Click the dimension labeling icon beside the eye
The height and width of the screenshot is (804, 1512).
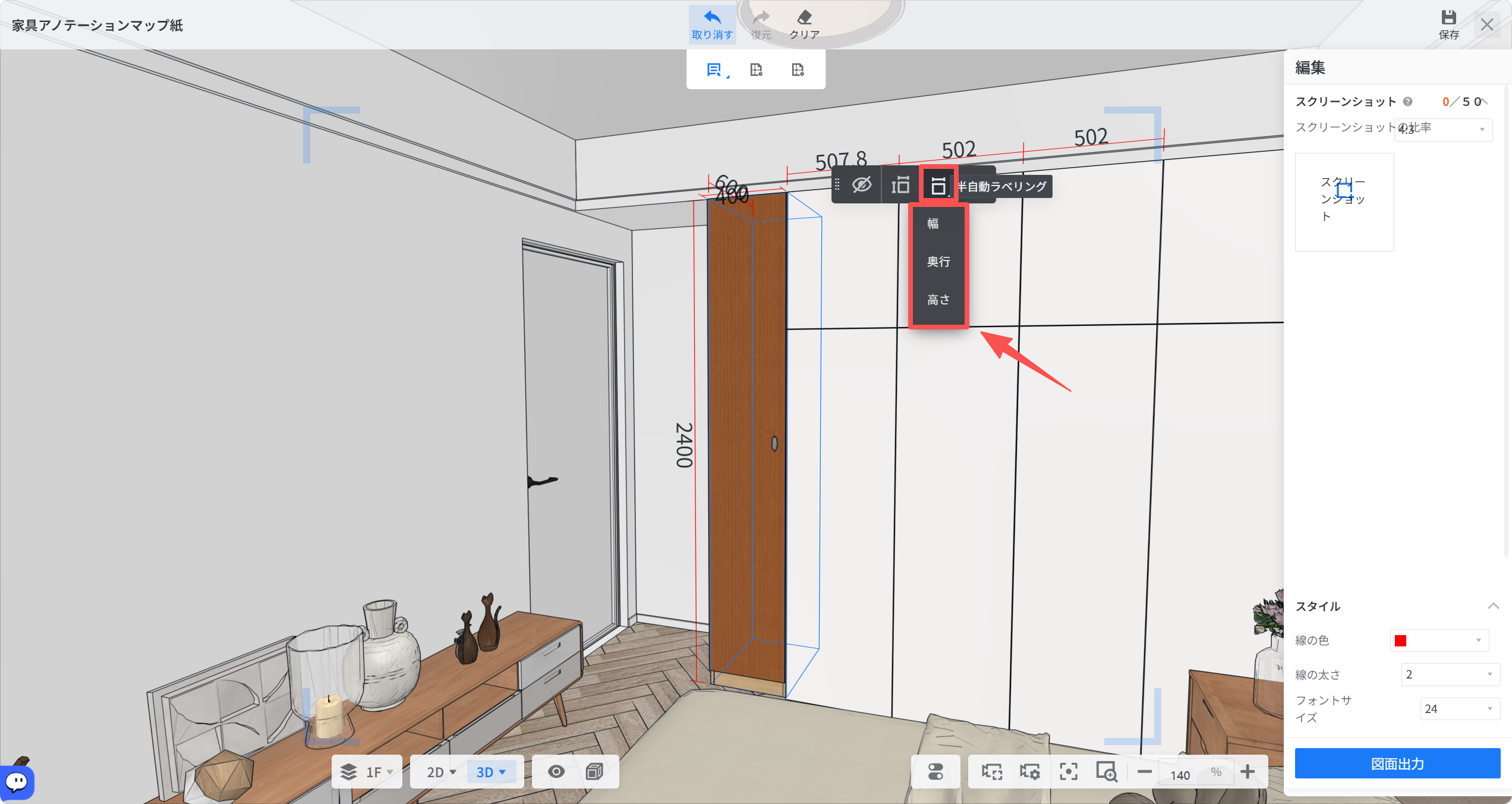tap(900, 185)
